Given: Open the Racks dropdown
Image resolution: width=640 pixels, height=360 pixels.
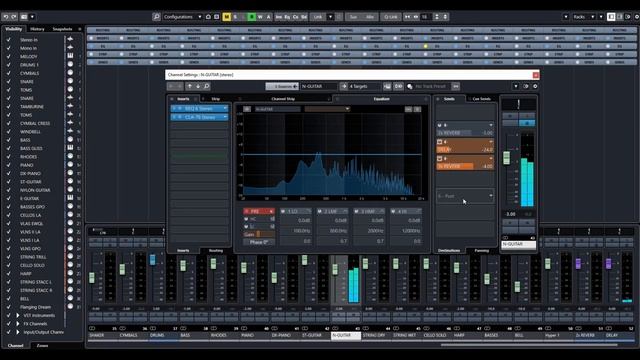Looking at the screenshot, I should point(584,17).
